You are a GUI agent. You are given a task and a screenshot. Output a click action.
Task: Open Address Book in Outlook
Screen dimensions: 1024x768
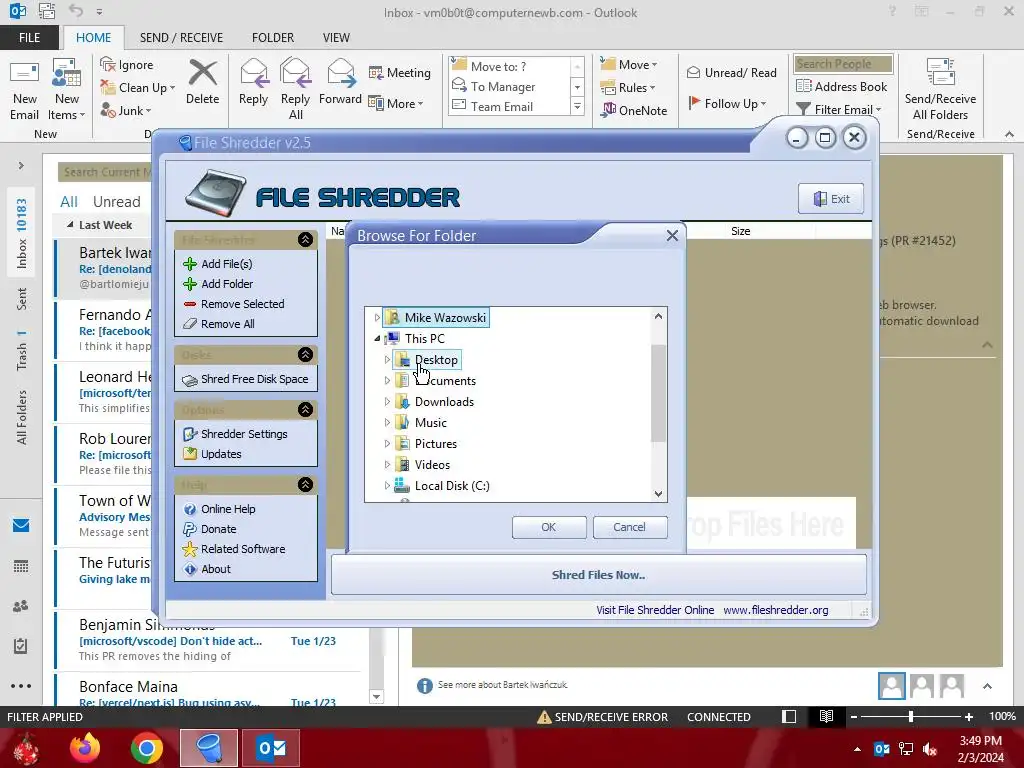pyautogui.click(x=842, y=86)
